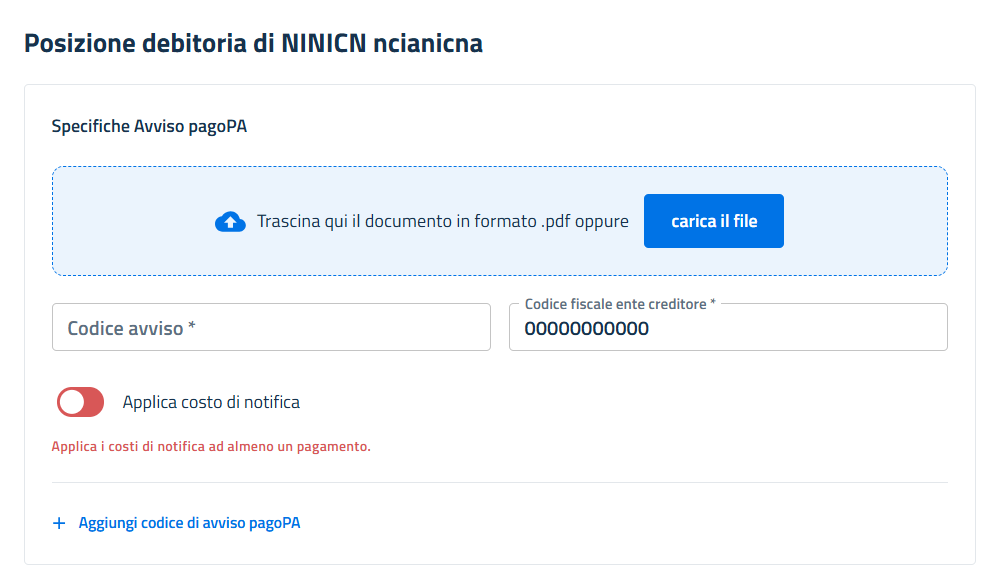Image resolution: width=987 pixels, height=573 pixels.
Task: Click the 'Posizione debitoria di NINICN ncianicna' heading
Action: tap(253, 43)
